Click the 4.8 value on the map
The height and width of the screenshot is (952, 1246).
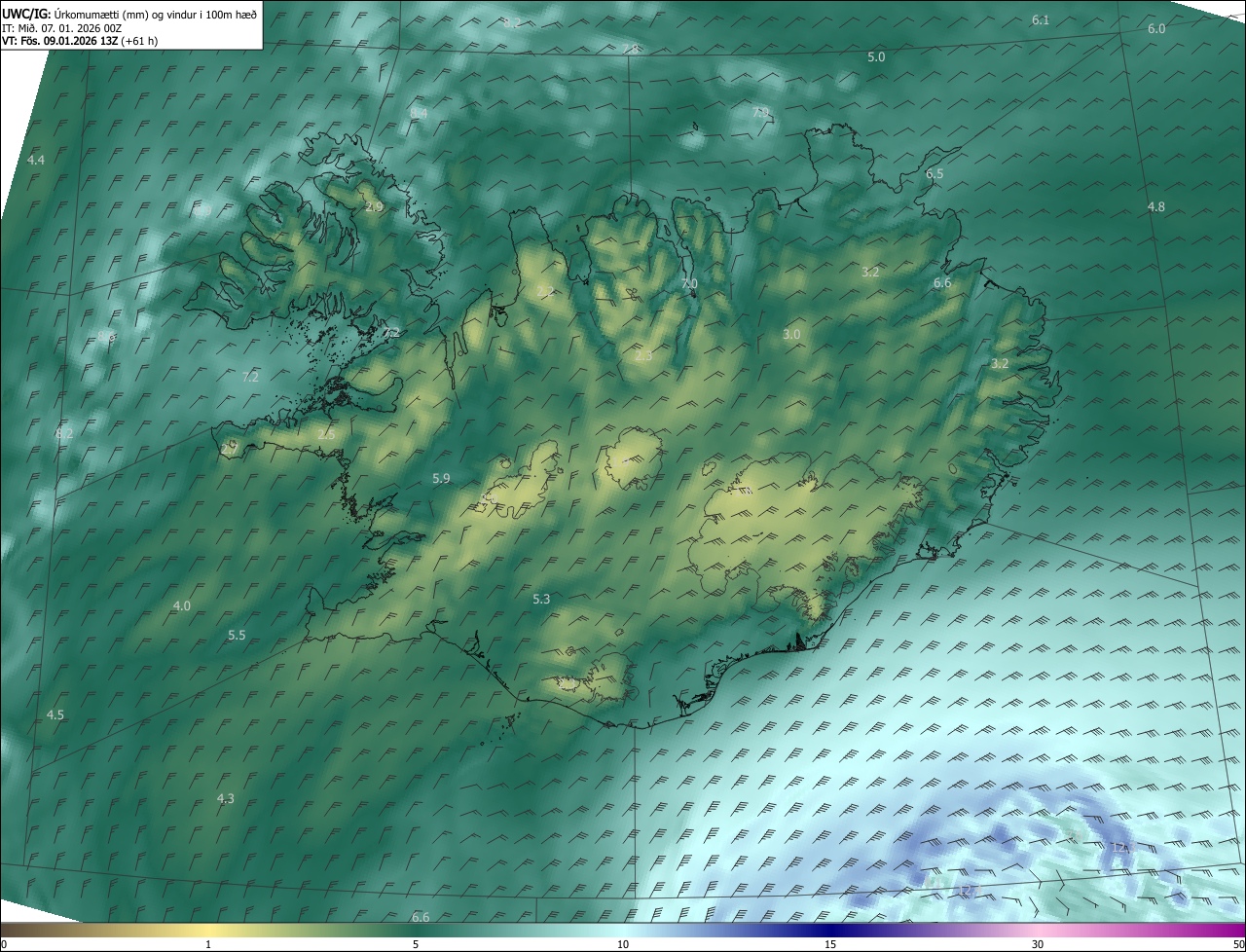tap(1156, 207)
